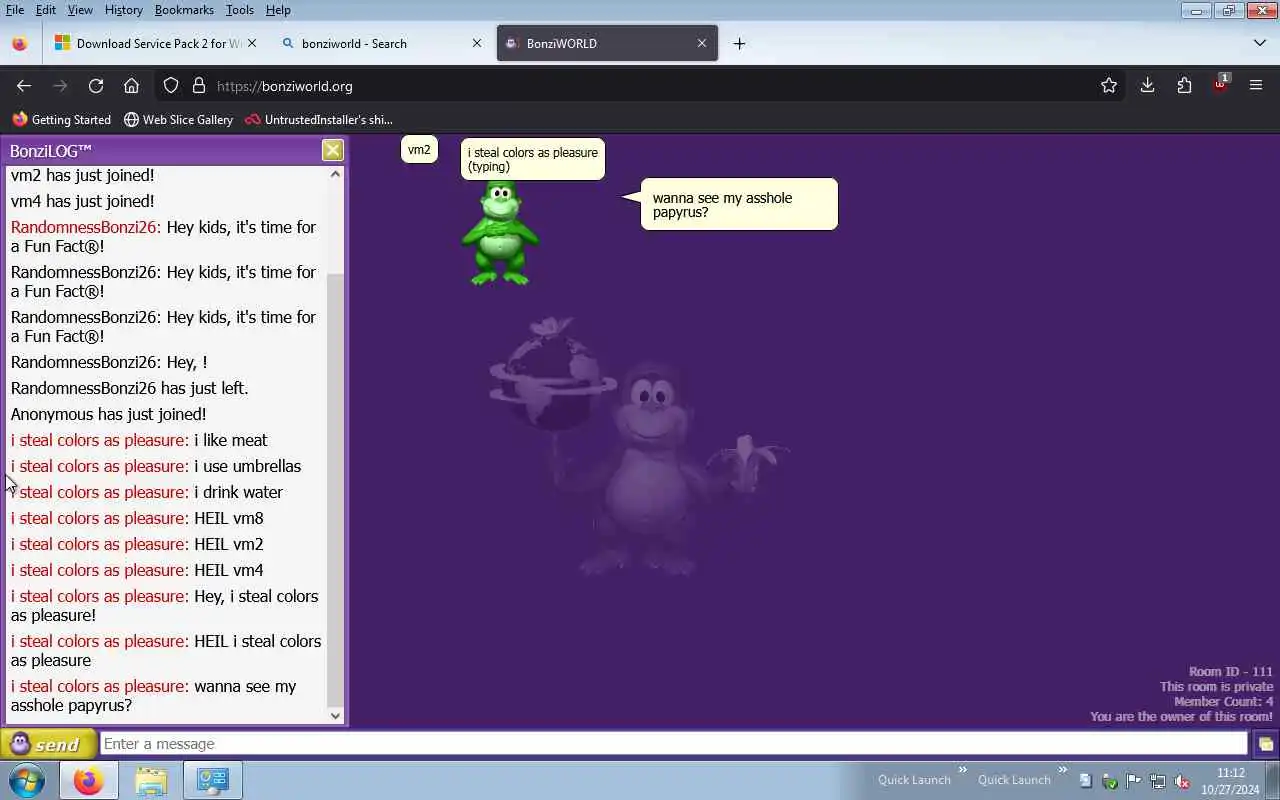The width and height of the screenshot is (1280, 800).
Task: Expand the second Quick Launch chevron
Action: click(1062, 770)
